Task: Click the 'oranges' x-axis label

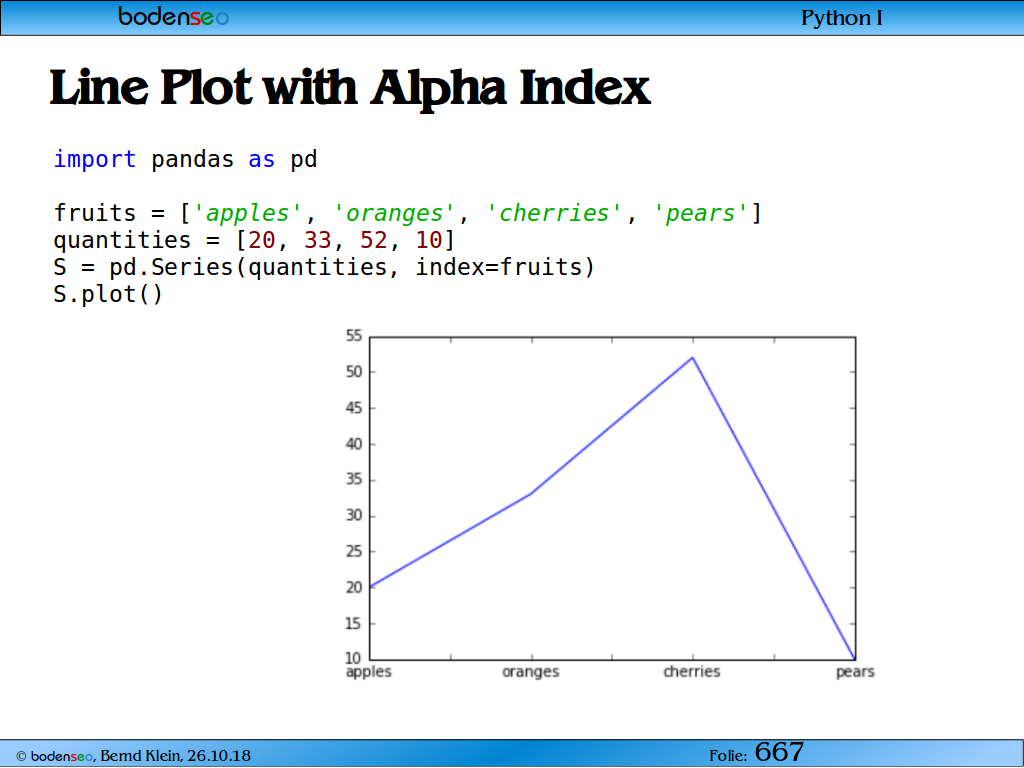Action: click(530, 672)
